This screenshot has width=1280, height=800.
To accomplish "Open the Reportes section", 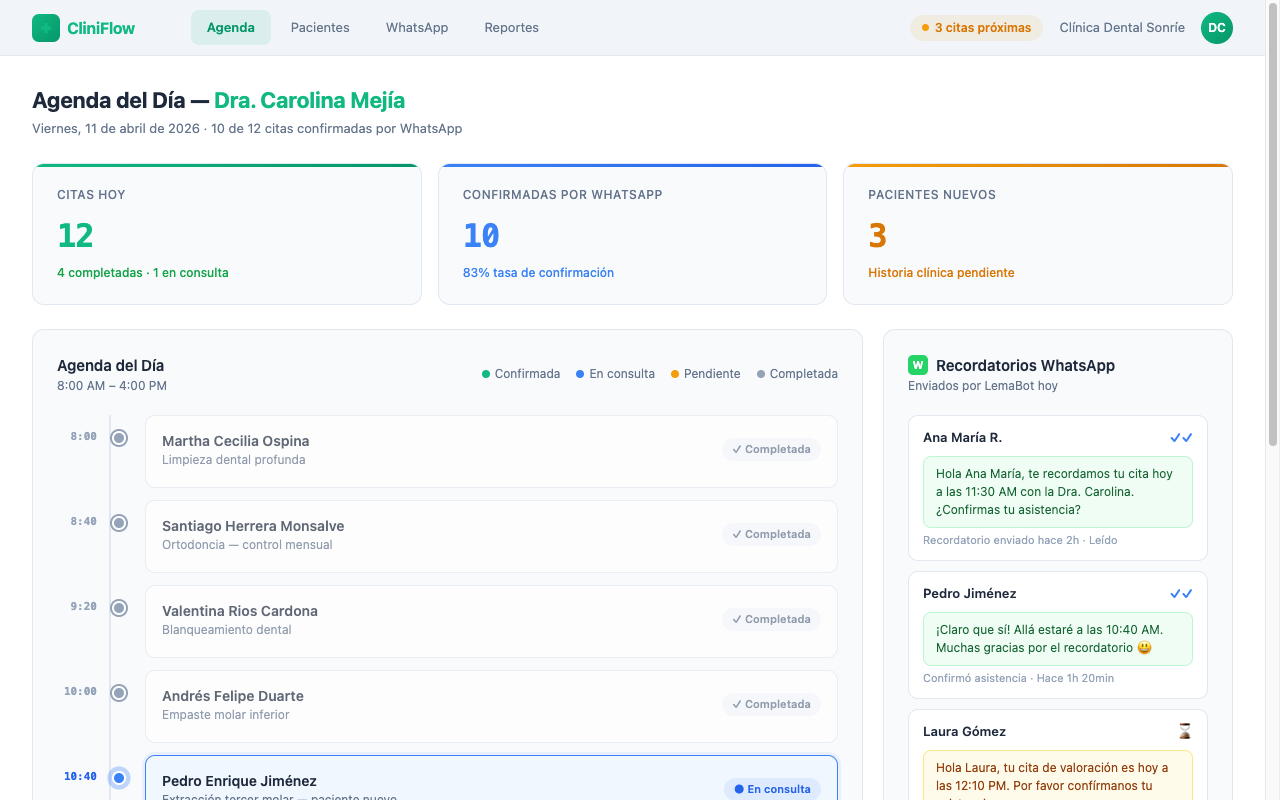I will pyautogui.click(x=511, y=27).
